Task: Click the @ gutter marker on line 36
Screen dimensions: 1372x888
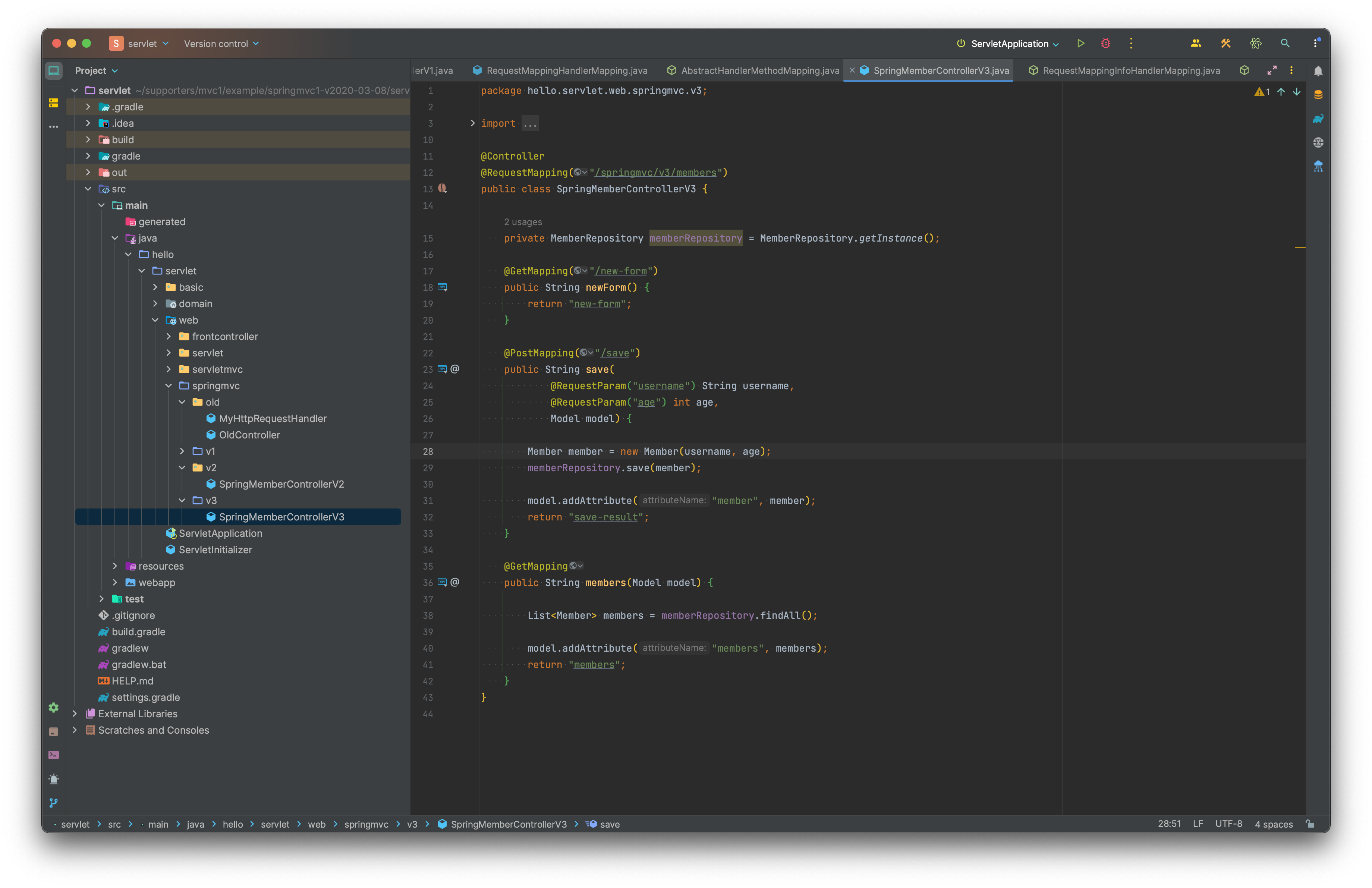Action: (x=455, y=582)
